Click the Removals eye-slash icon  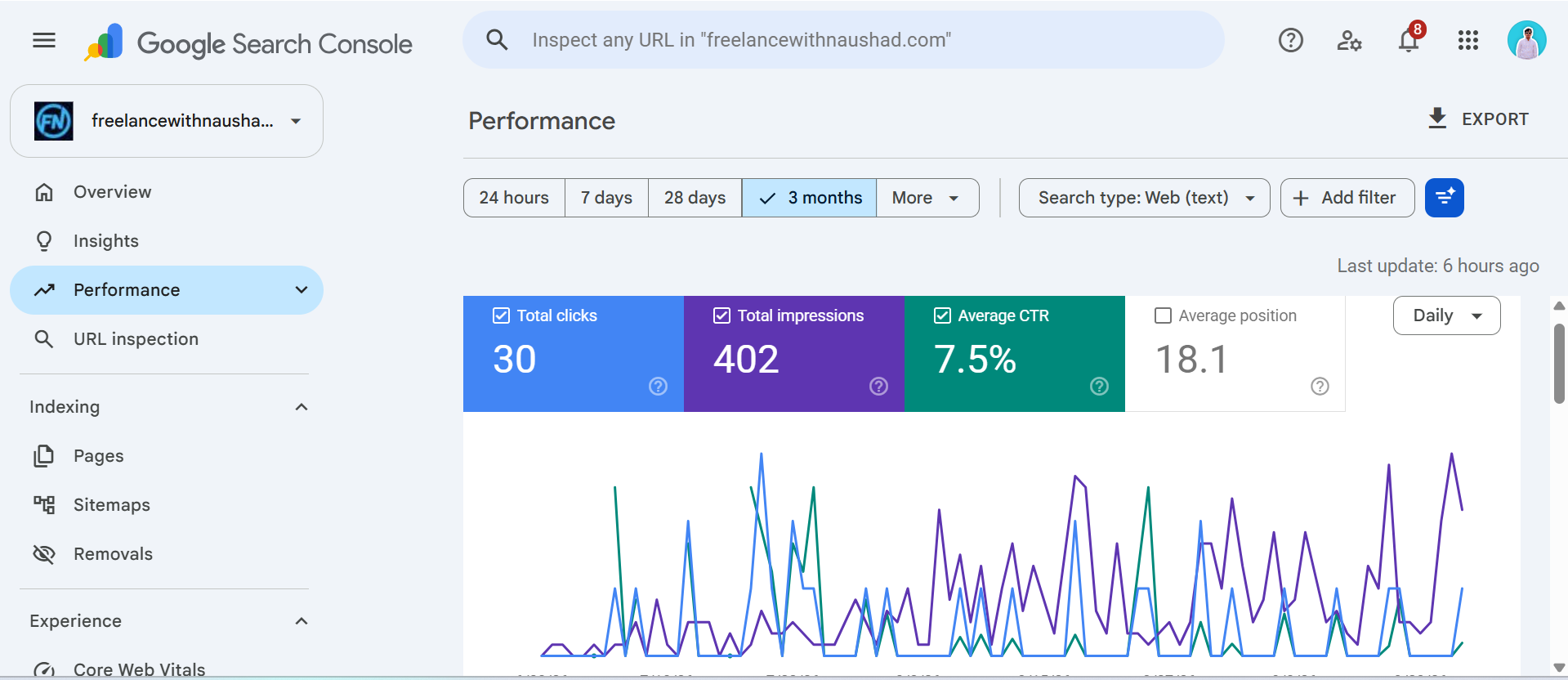click(x=44, y=554)
